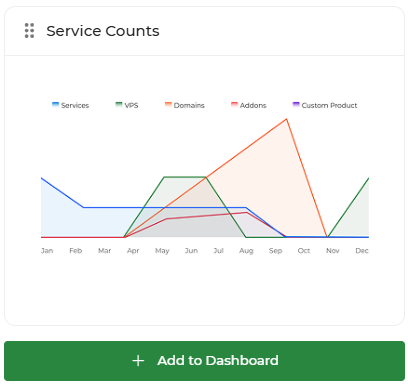Click the orange Domains legend swatch
The width and height of the screenshot is (408, 385).
(x=168, y=105)
